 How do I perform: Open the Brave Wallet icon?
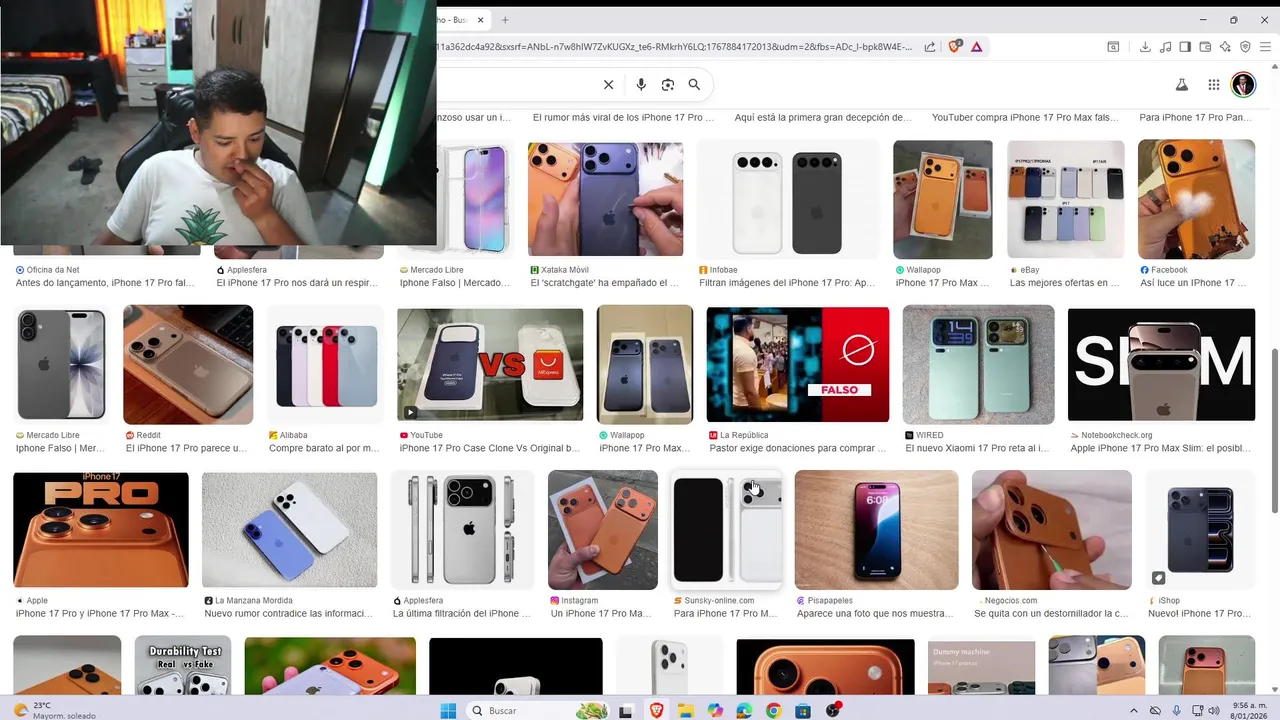pos(1205,47)
